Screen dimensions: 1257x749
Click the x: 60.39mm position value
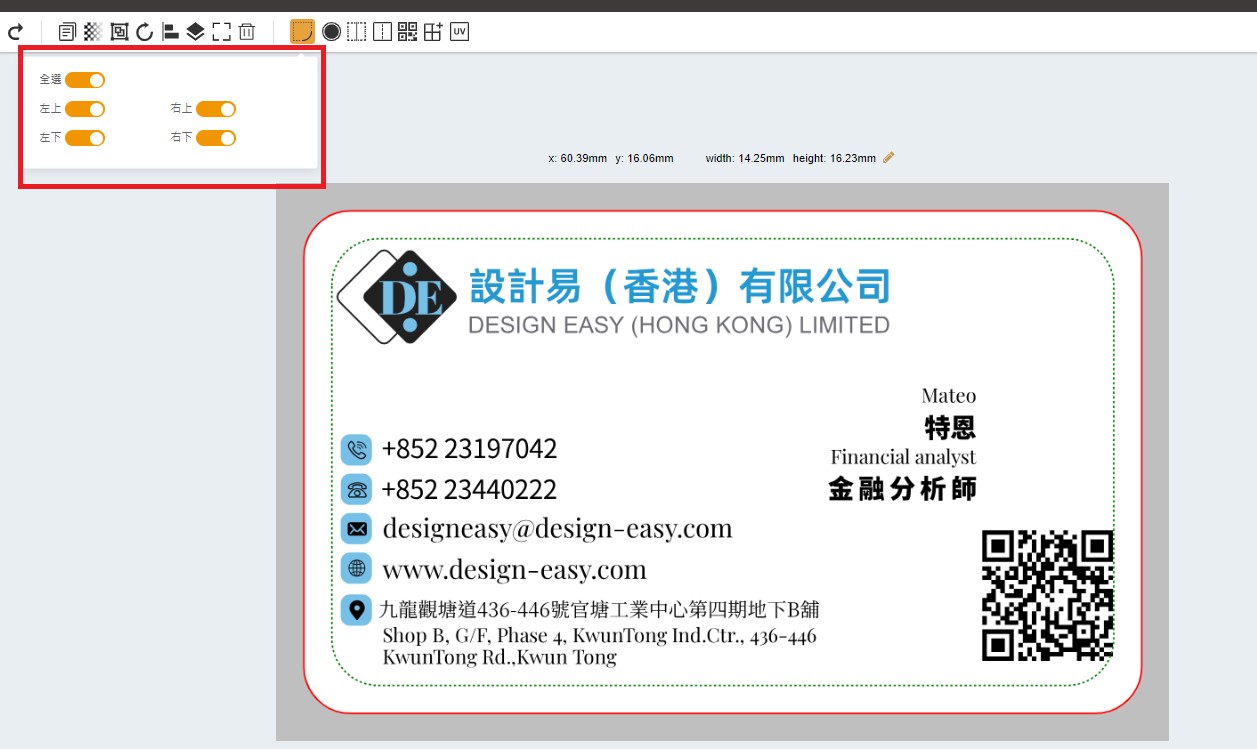[577, 158]
